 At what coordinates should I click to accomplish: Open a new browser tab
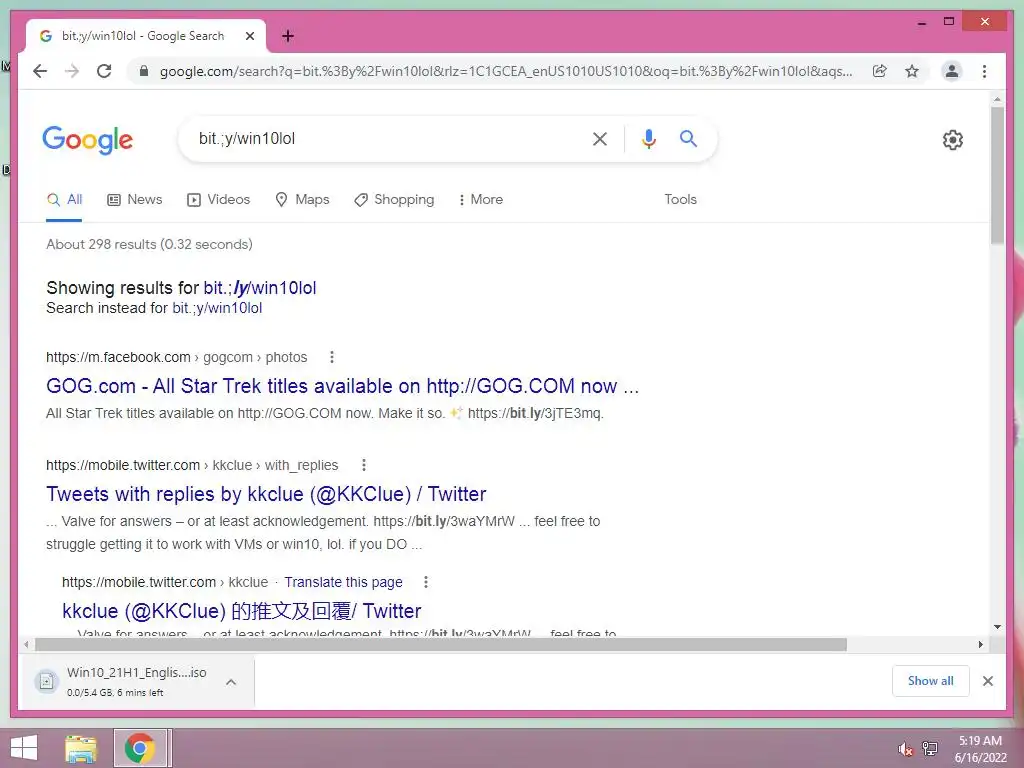(287, 36)
